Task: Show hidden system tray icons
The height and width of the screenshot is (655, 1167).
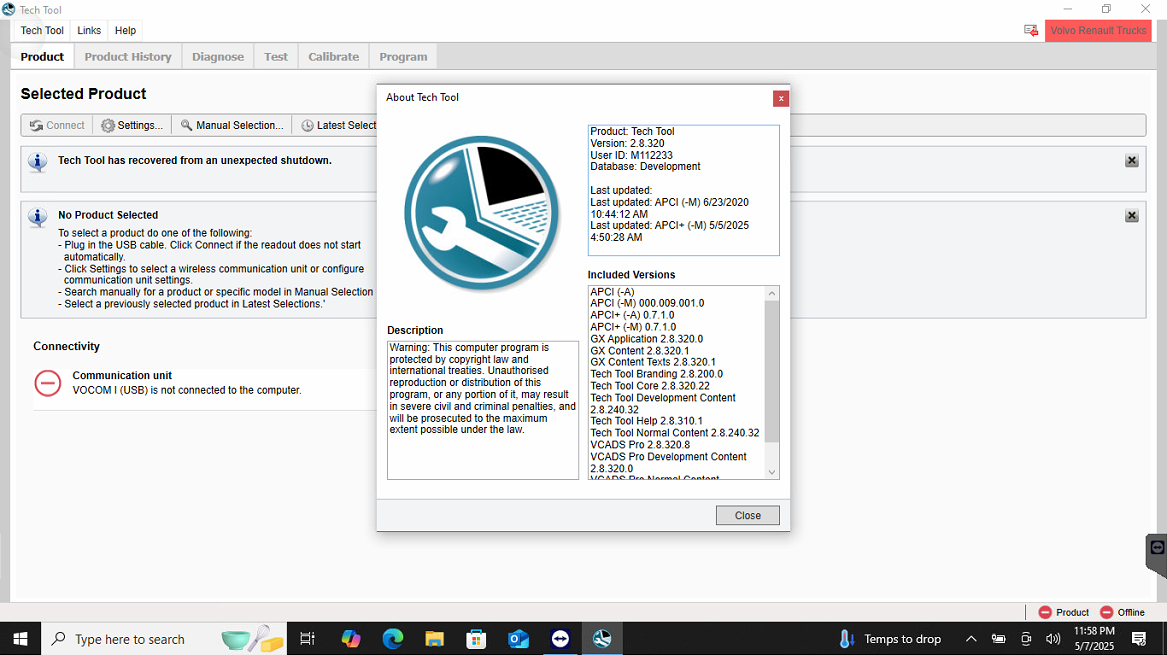Action: pyautogui.click(x=971, y=639)
